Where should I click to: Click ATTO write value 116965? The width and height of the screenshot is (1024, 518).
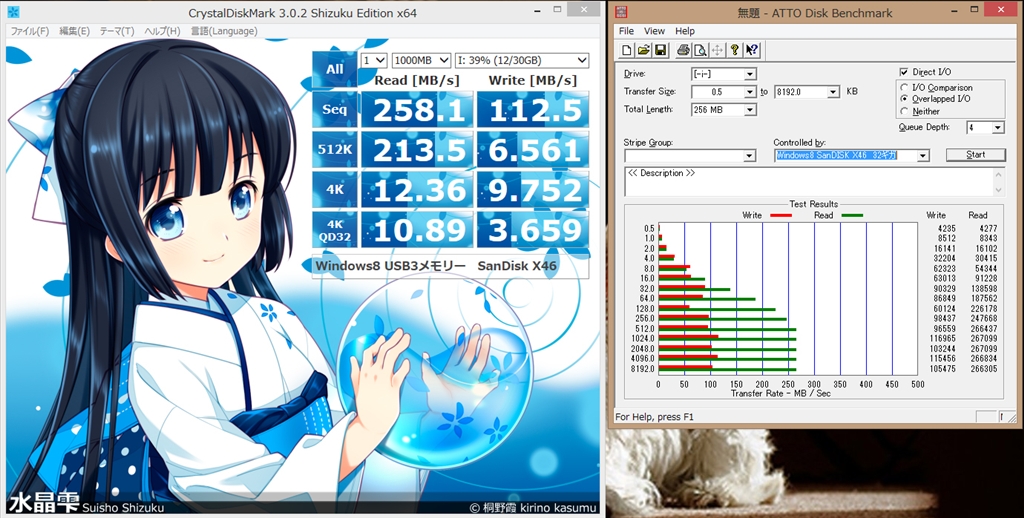[943, 338]
